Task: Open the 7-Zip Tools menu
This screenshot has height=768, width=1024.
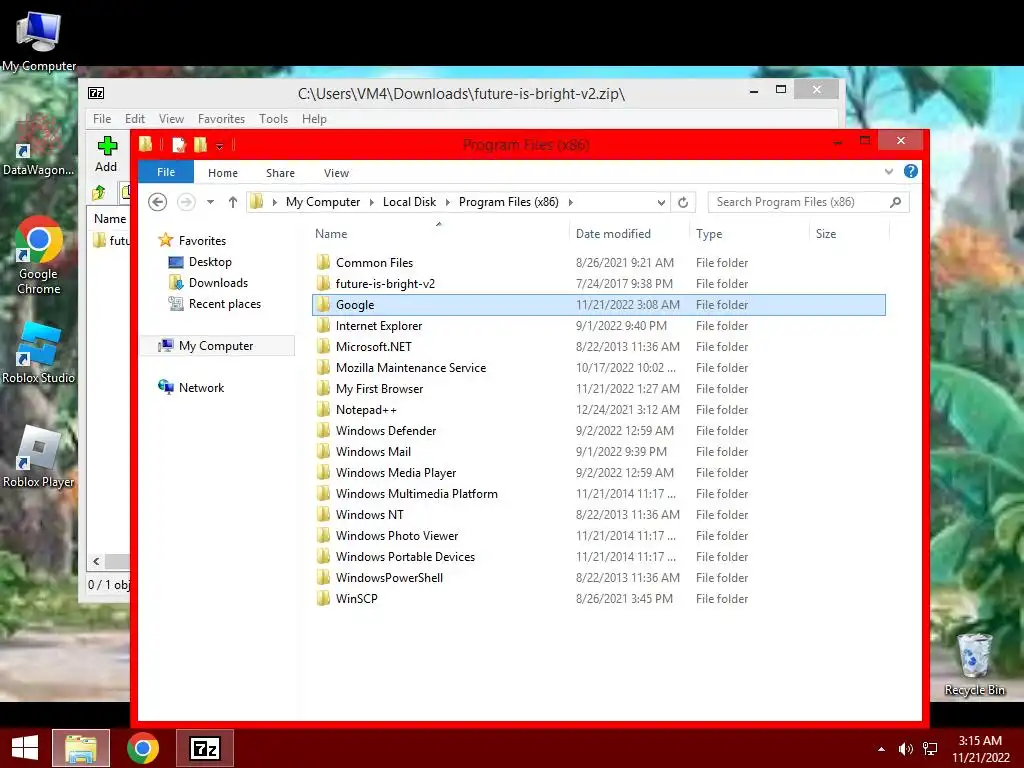Action: pyautogui.click(x=273, y=119)
